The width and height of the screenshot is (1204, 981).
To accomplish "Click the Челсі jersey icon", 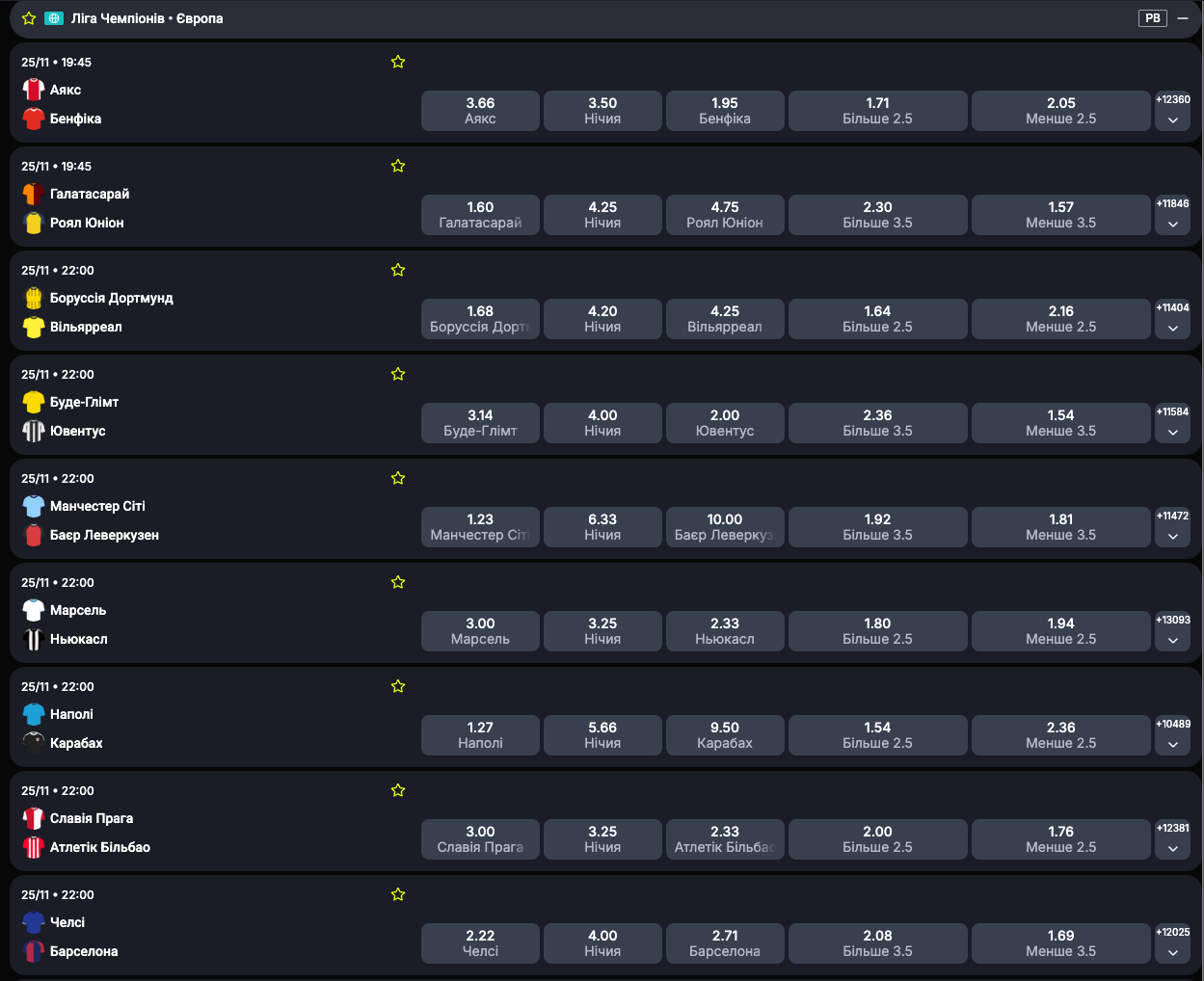I will point(34,922).
